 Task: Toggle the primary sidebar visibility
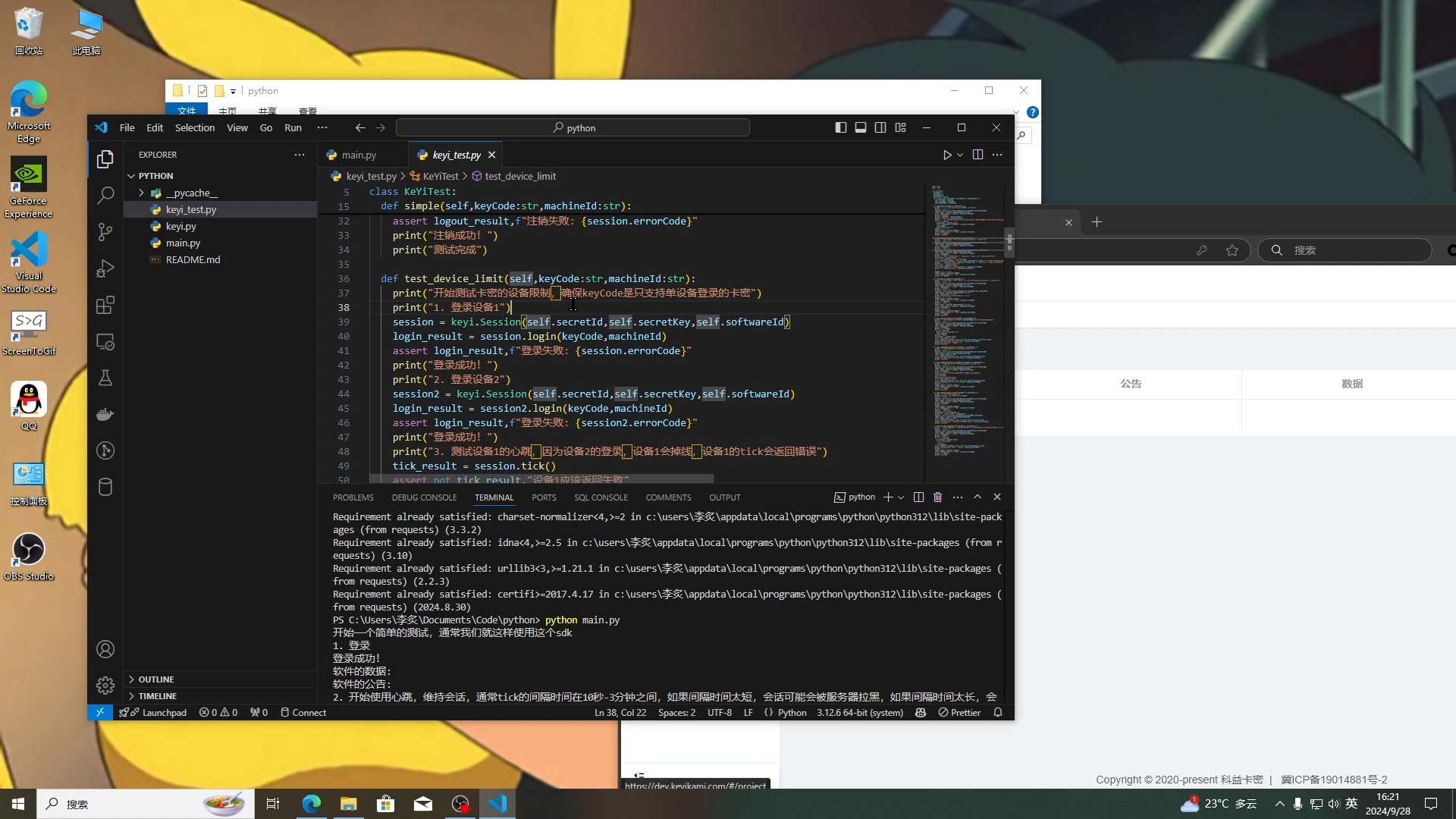pos(841,127)
